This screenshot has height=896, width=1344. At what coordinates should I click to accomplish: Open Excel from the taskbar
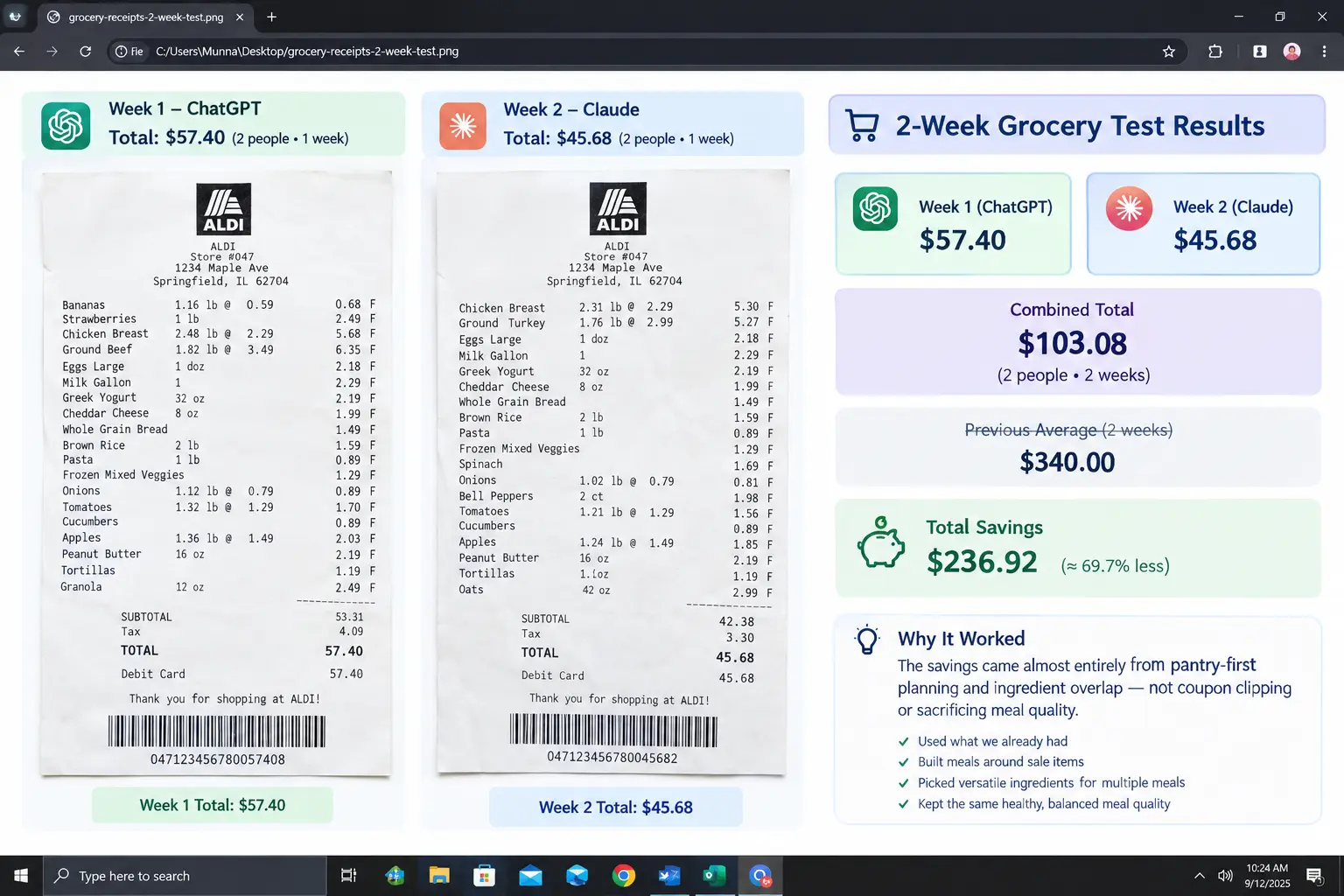pos(715,876)
